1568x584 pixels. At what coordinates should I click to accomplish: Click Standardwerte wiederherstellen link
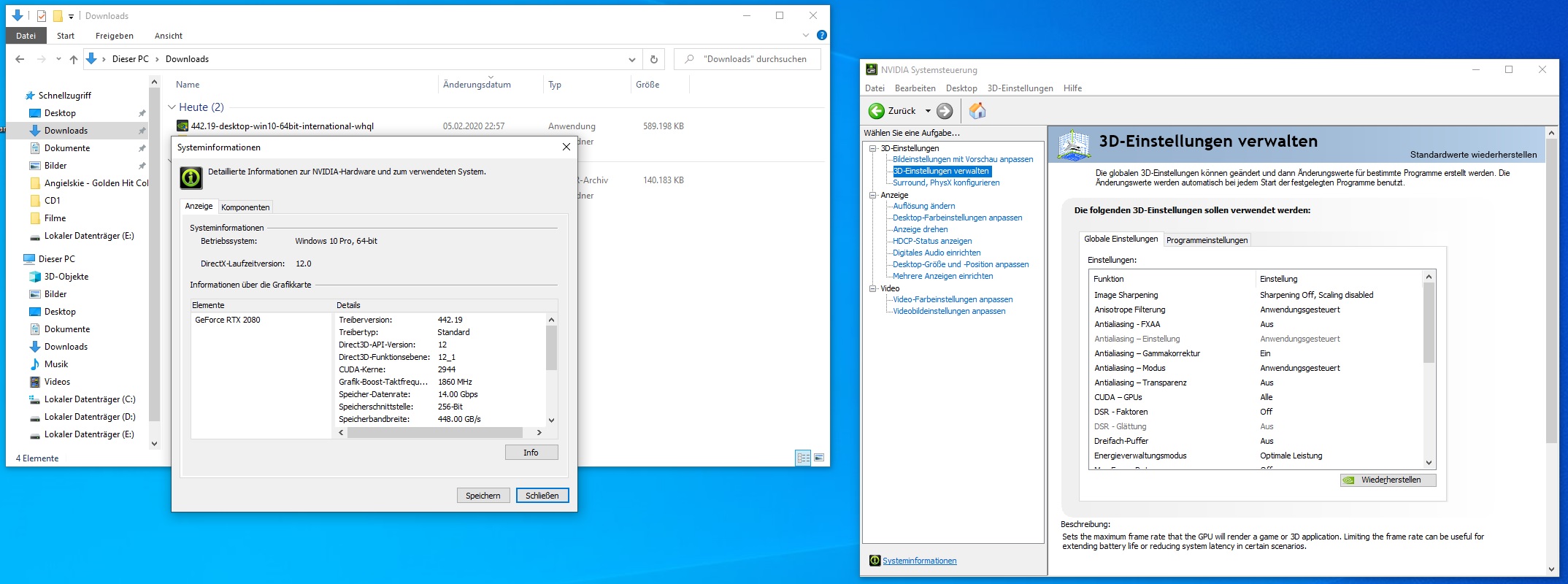[1473, 155]
